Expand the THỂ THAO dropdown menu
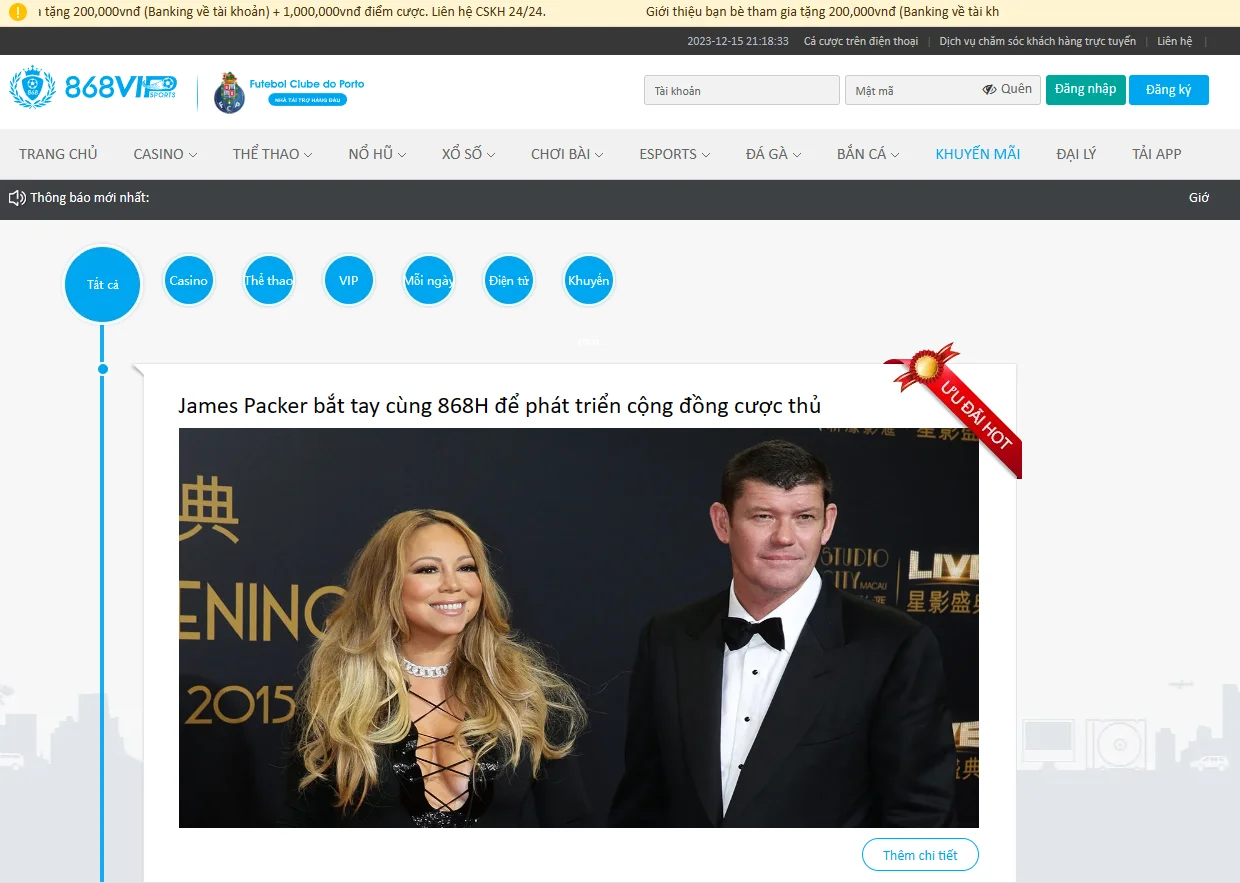 coord(272,154)
